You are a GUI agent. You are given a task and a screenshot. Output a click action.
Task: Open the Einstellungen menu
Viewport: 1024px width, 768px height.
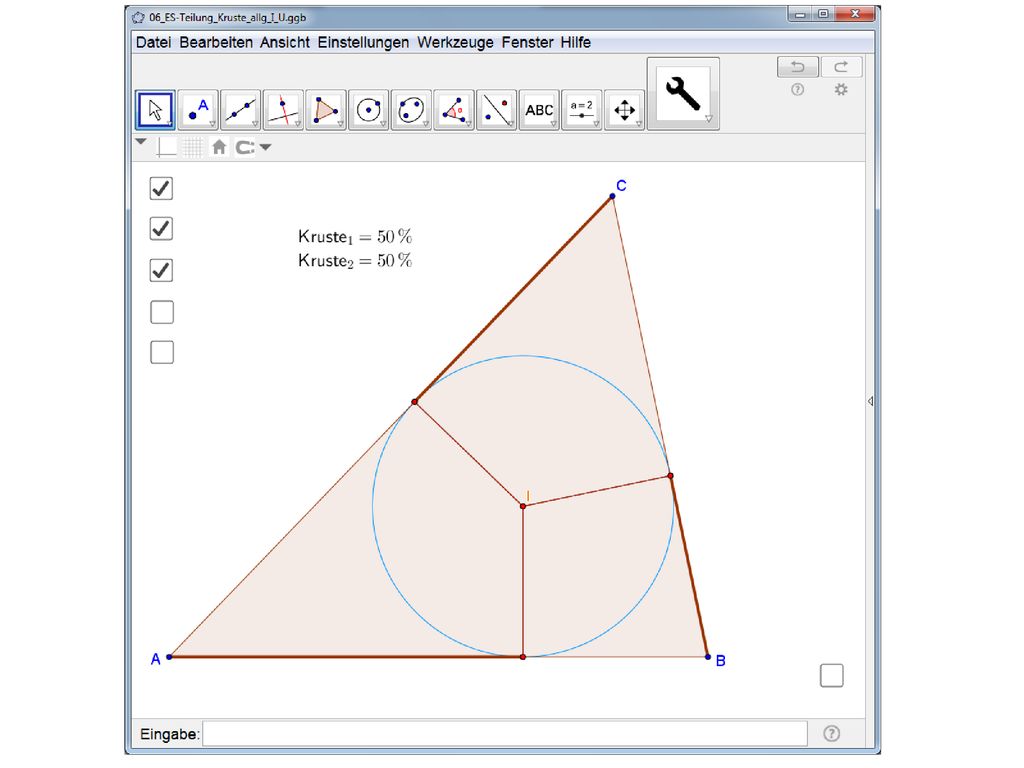coord(363,42)
